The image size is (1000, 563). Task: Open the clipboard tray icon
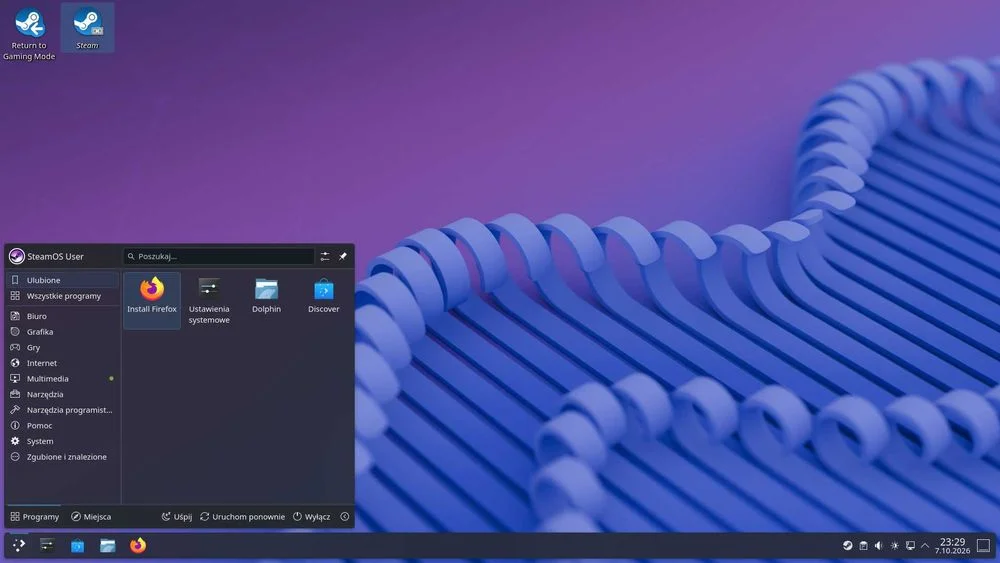click(x=863, y=545)
